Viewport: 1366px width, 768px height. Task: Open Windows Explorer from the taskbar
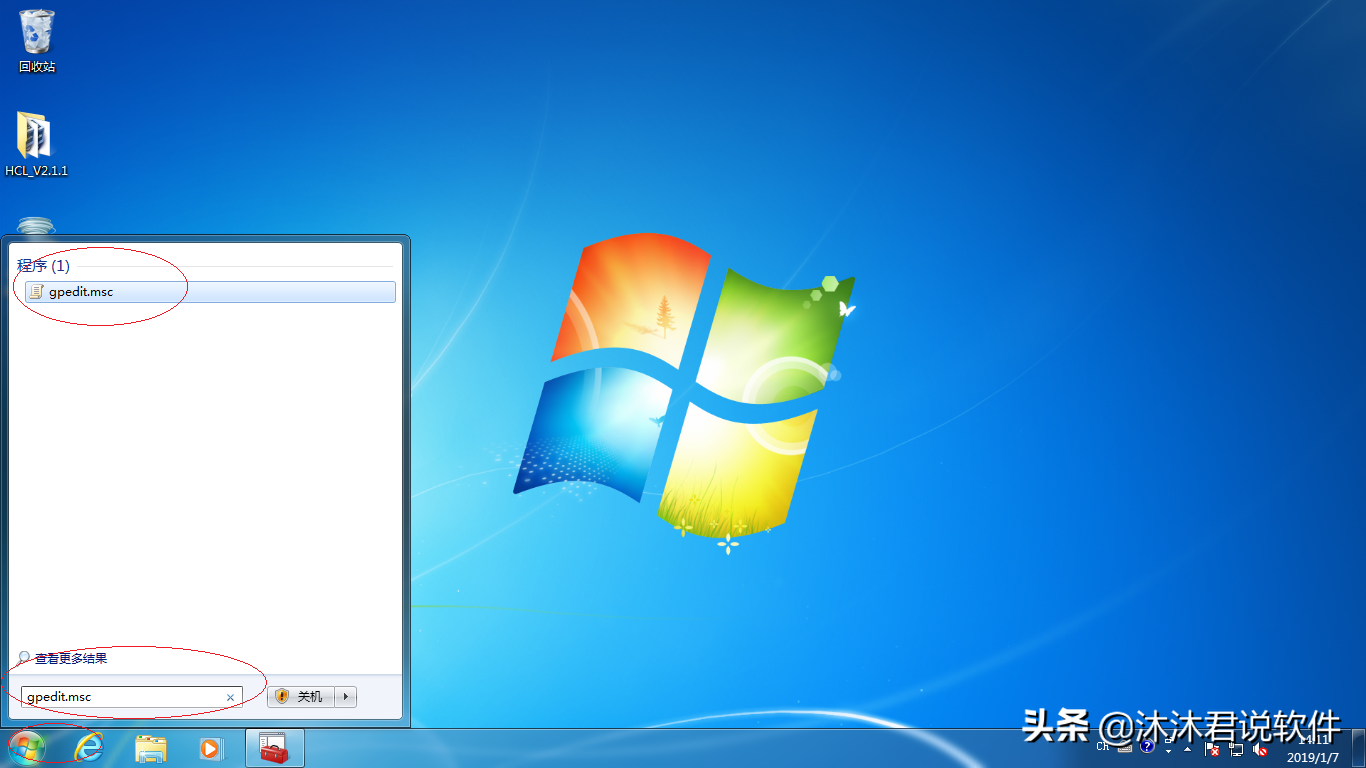pyautogui.click(x=151, y=748)
